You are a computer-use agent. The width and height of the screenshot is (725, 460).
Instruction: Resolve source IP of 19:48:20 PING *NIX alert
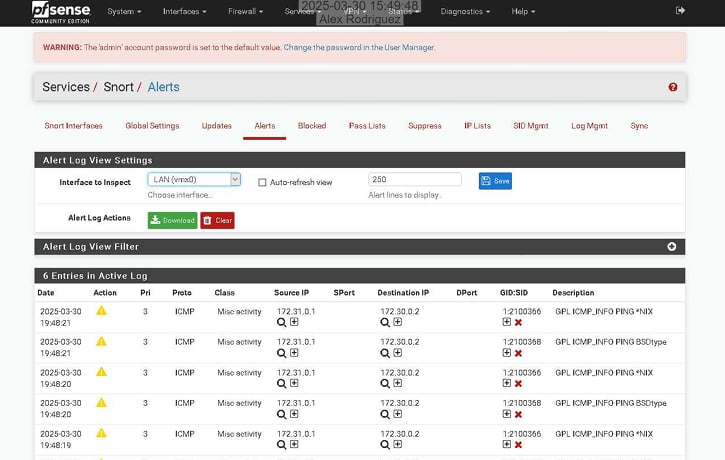[281, 383]
